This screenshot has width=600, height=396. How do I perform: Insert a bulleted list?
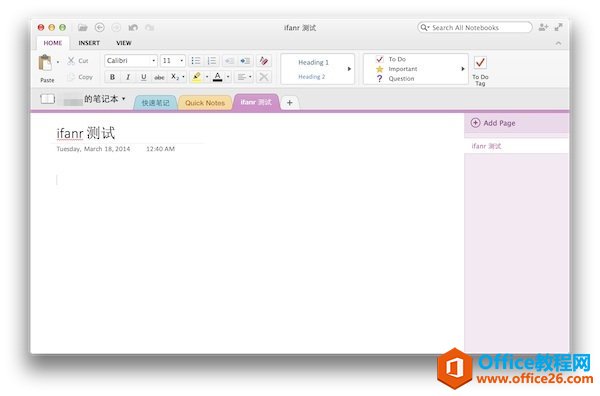(196, 61)
